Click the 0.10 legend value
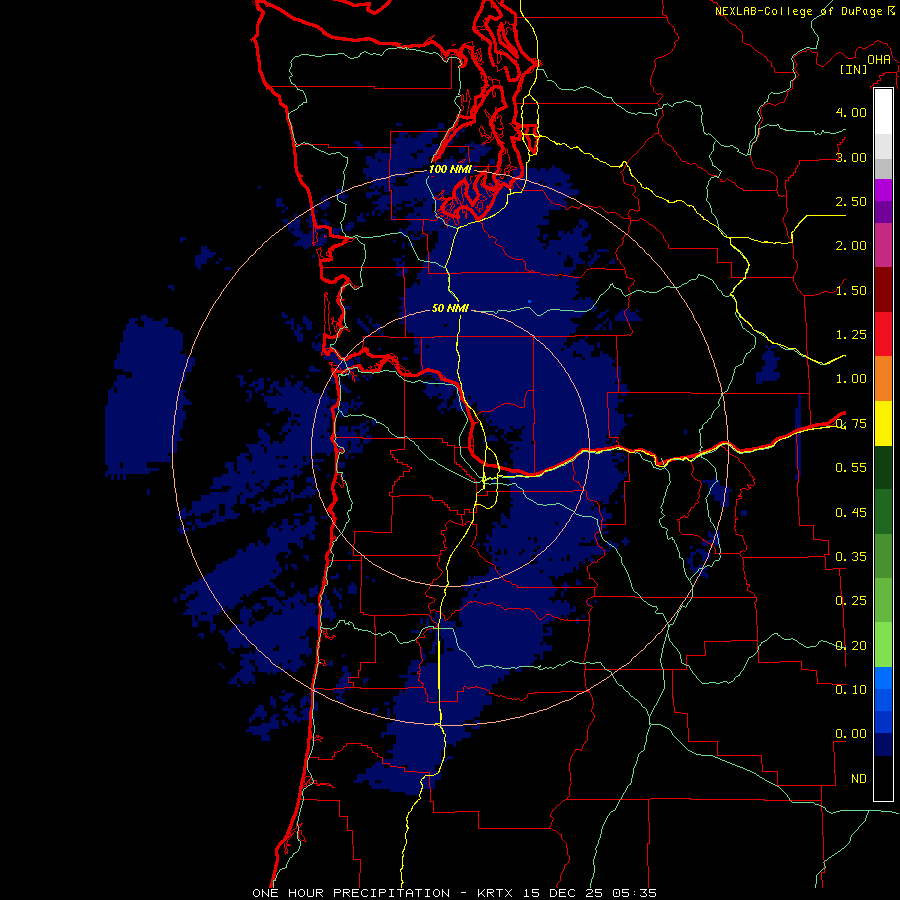900x900 pixels. point(851,690)
